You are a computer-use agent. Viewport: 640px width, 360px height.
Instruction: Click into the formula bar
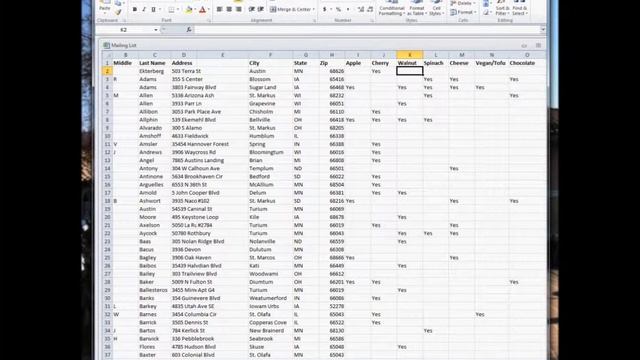(366, 29)
